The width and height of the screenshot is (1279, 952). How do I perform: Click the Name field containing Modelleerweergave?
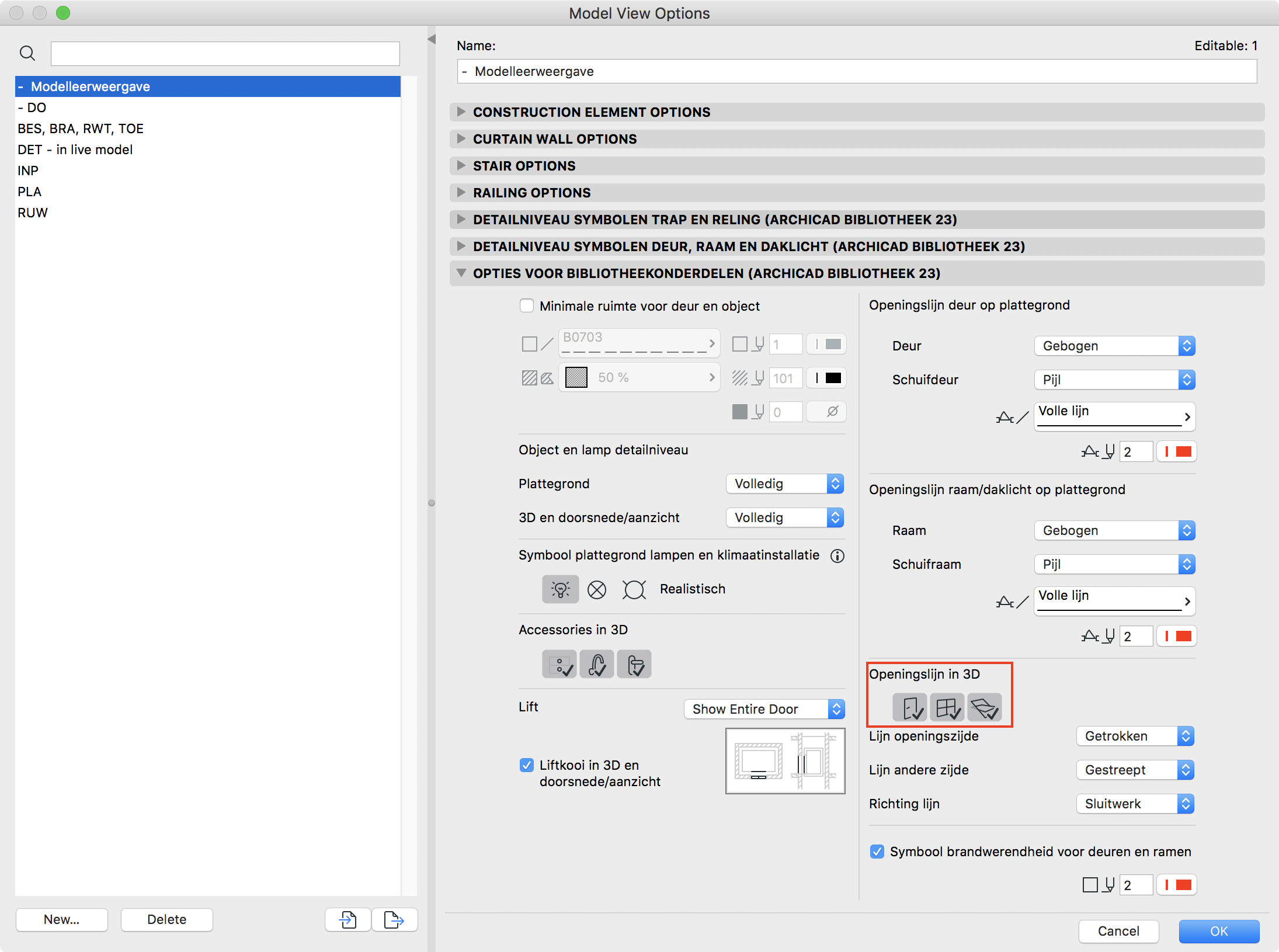click(x=857, y=71)
